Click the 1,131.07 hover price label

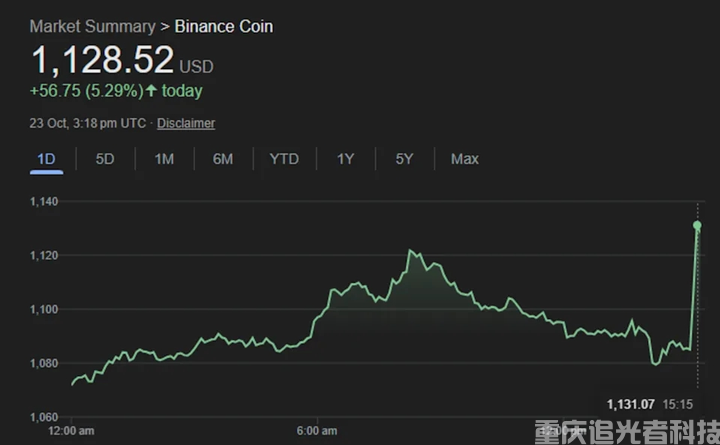(x=630, y=404)
